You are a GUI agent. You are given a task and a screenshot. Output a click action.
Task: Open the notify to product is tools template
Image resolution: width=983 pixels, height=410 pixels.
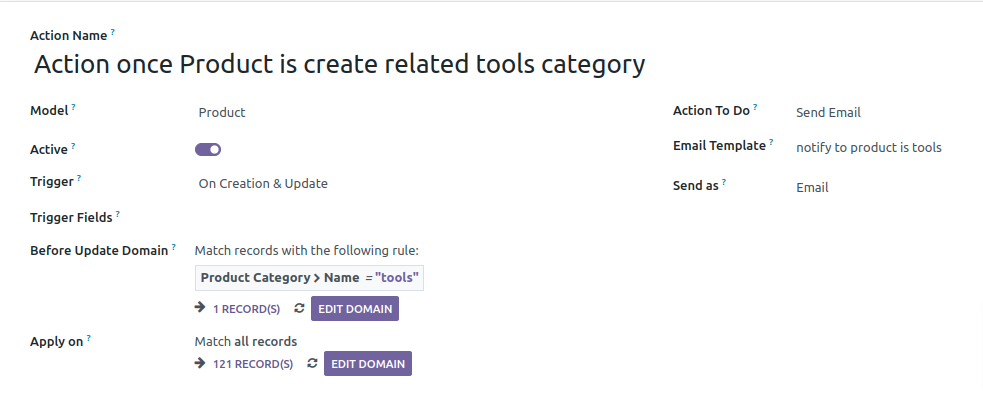click(869, 148)
